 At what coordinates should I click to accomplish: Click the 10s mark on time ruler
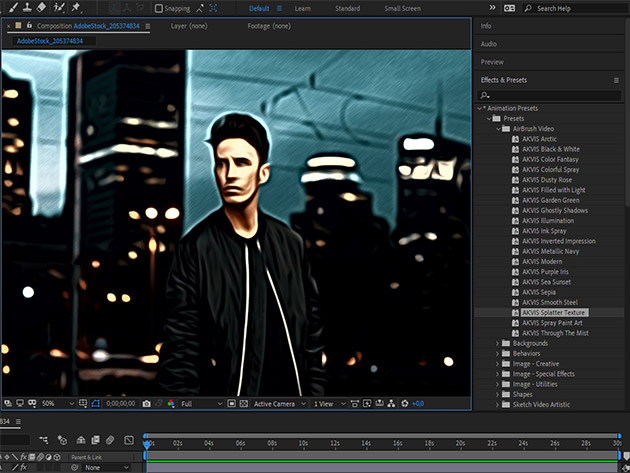[x=302, y=441]
